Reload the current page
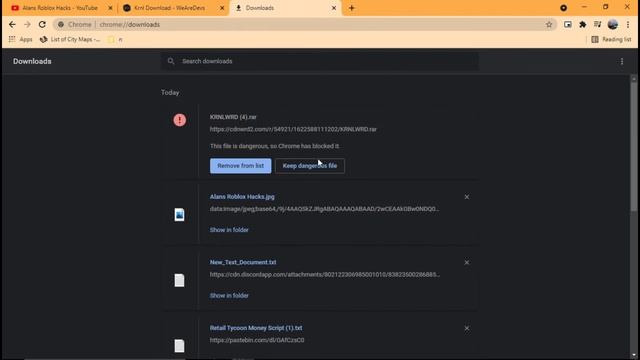Image resolution: width=640 pixels, height=360 pixels. [42, 24]
